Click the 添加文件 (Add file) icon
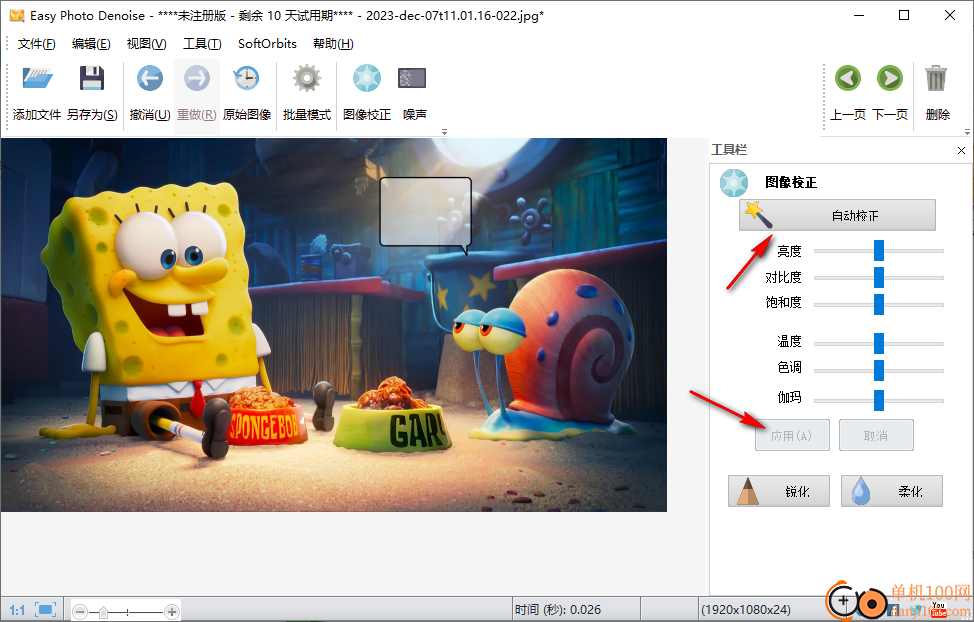This screenshot has height=622, width=974. pos(37,79)
